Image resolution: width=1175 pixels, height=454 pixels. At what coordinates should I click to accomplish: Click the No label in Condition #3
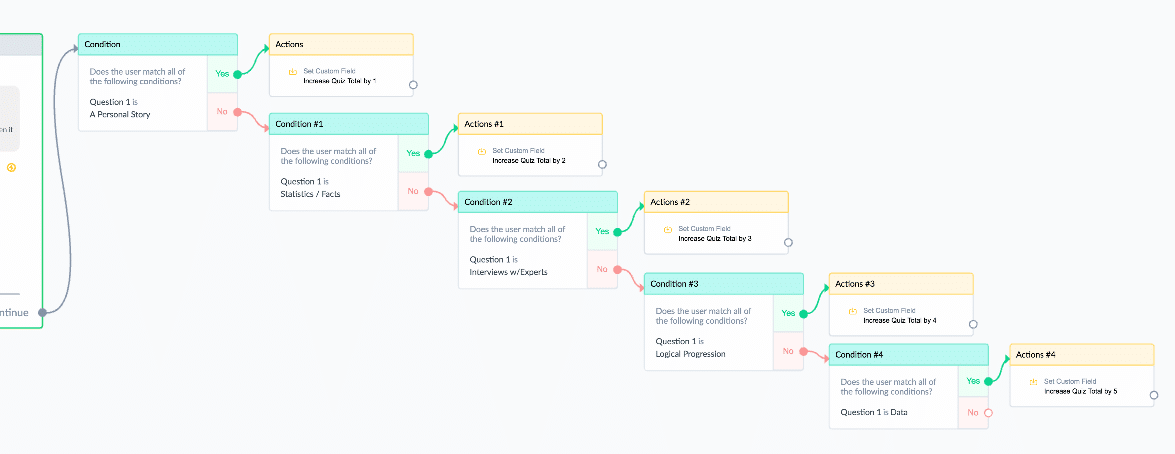click(788, 351)
